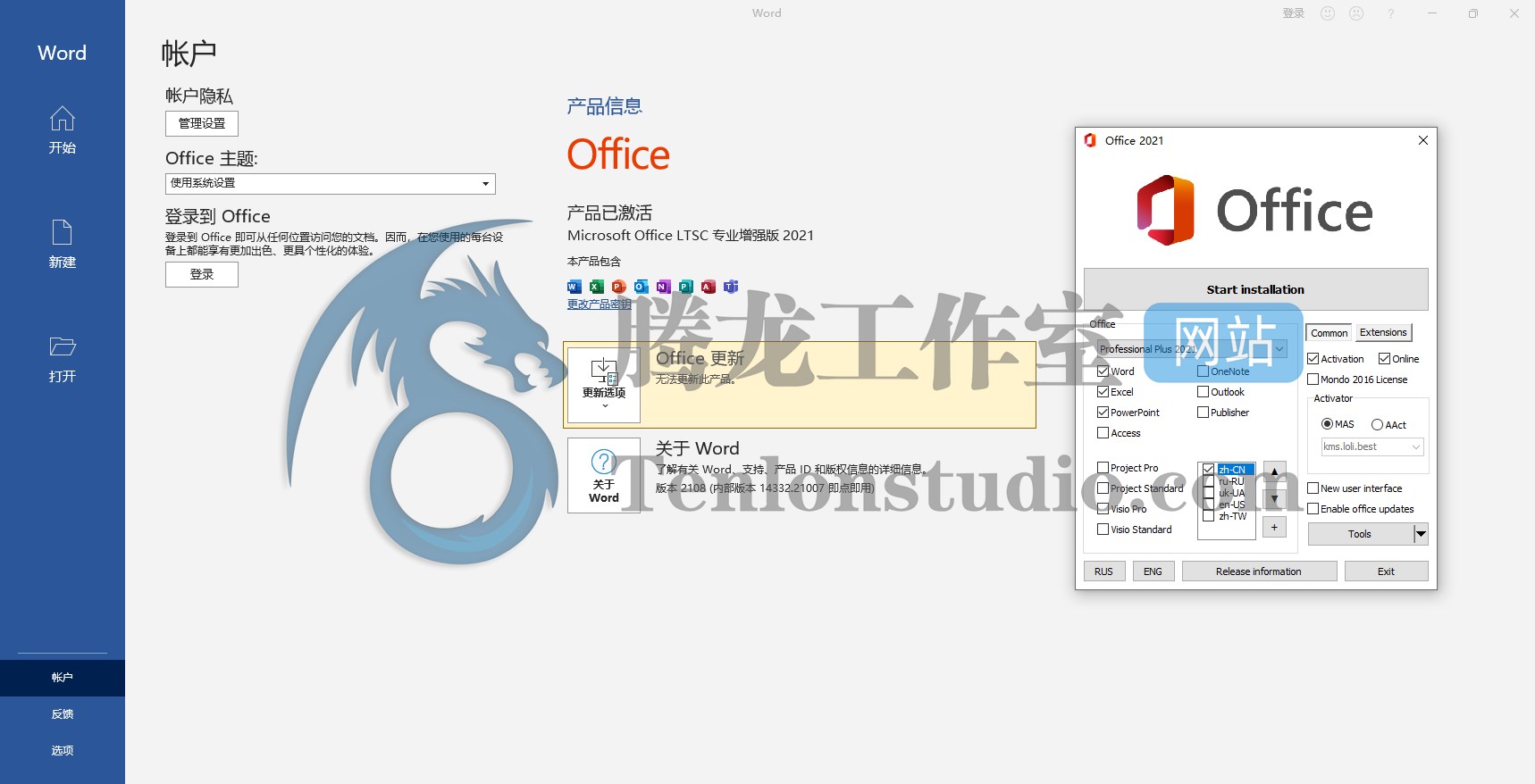This screenshot has width=1535, height=784.
Task: Enable the Access checkbox
Action: point(1103,433)
